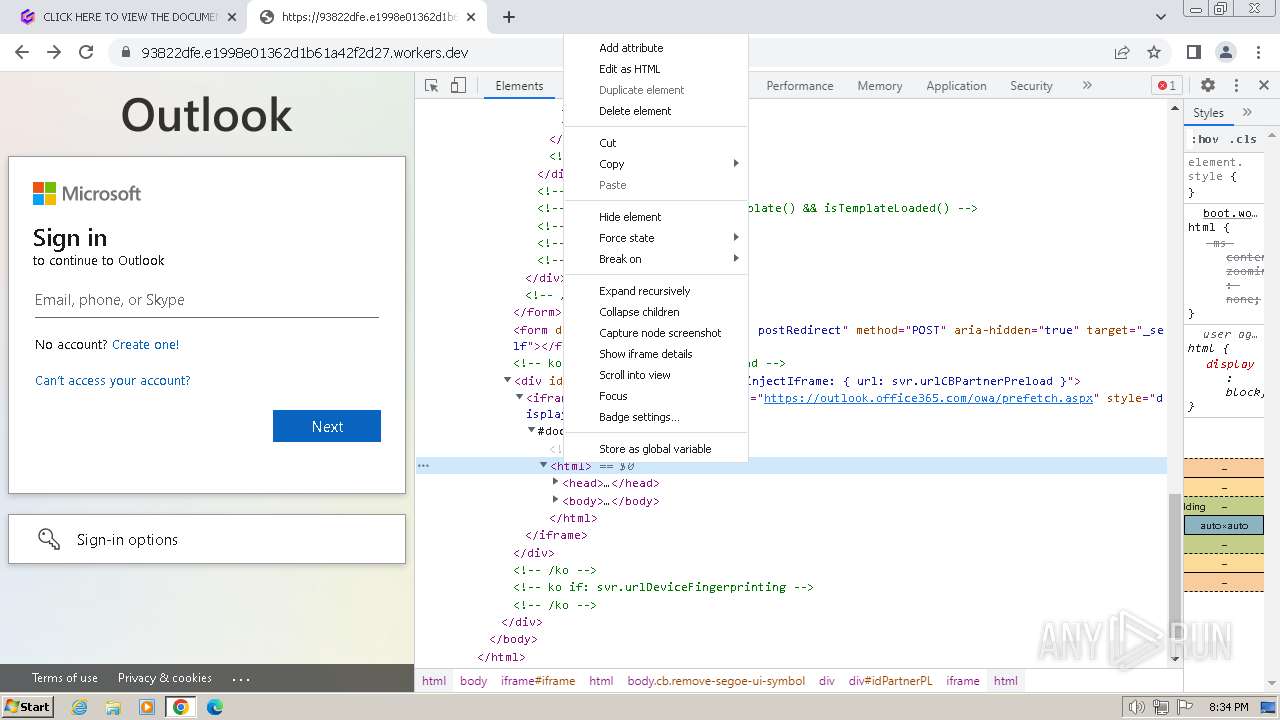The width and height of the screenshot is (1280, 720).
Task: Choose Add attribute from context menu
Action: pos(656,48)
